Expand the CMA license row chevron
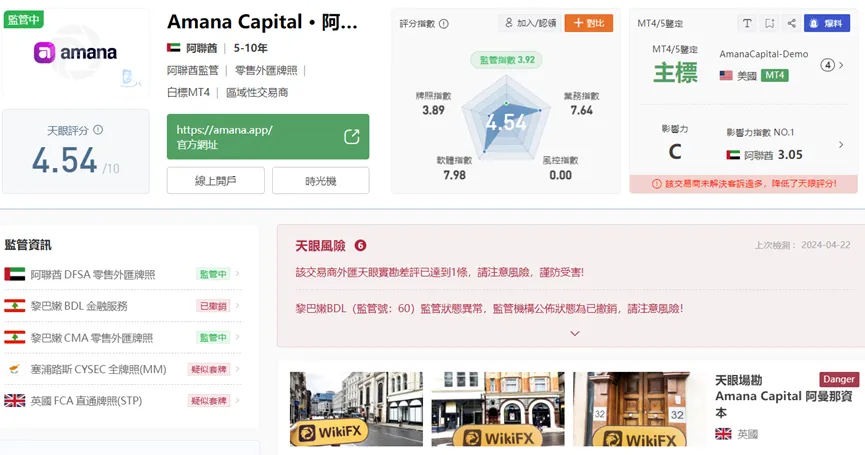Screen dimensions: 865x455 [x=238, y=337]
